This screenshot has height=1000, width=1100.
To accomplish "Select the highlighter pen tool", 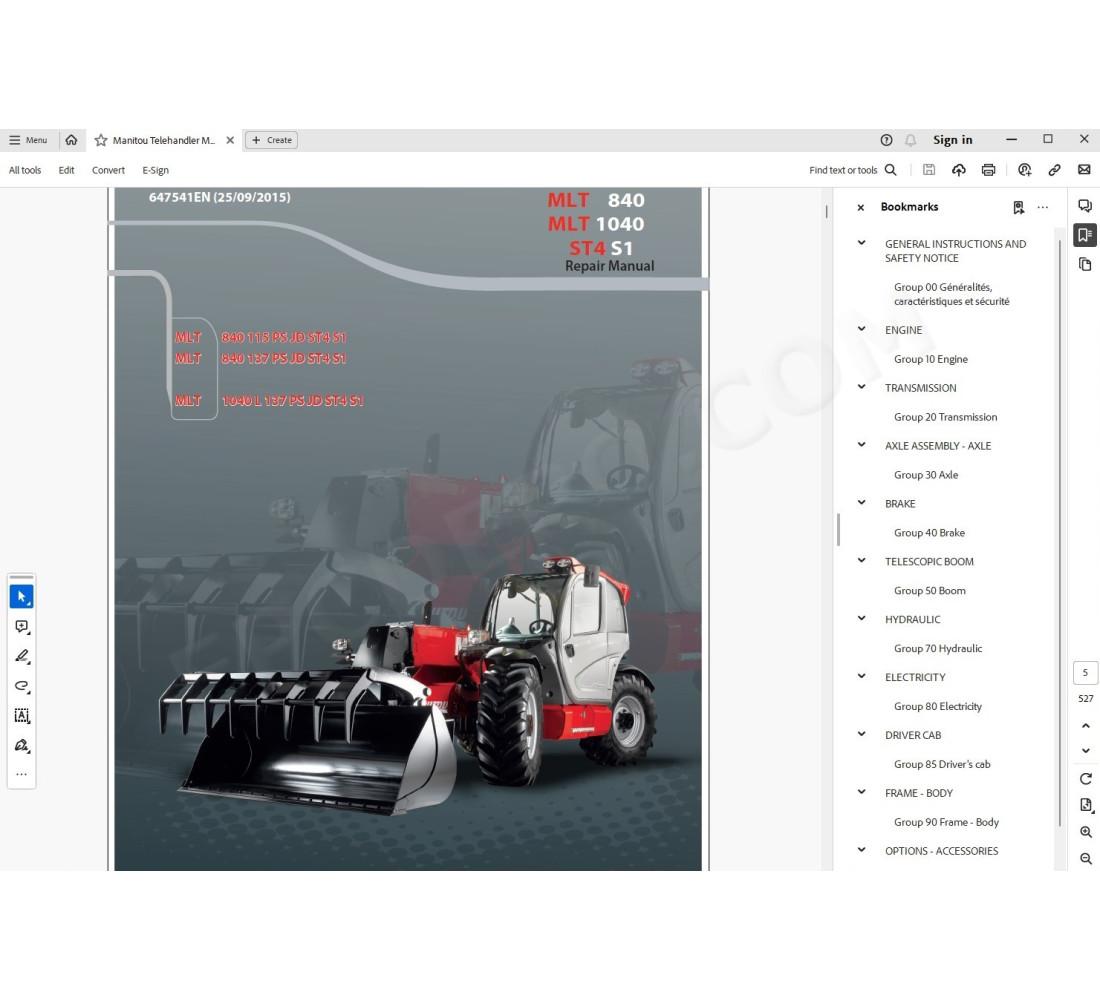I will 22,656.
